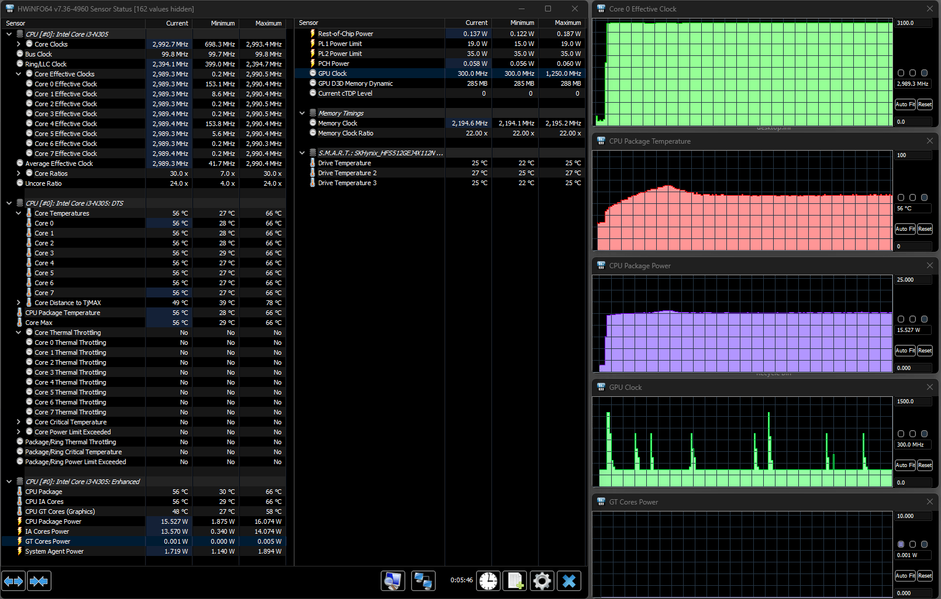Click the shrink columns arrows icon

(x=39, y=581)
